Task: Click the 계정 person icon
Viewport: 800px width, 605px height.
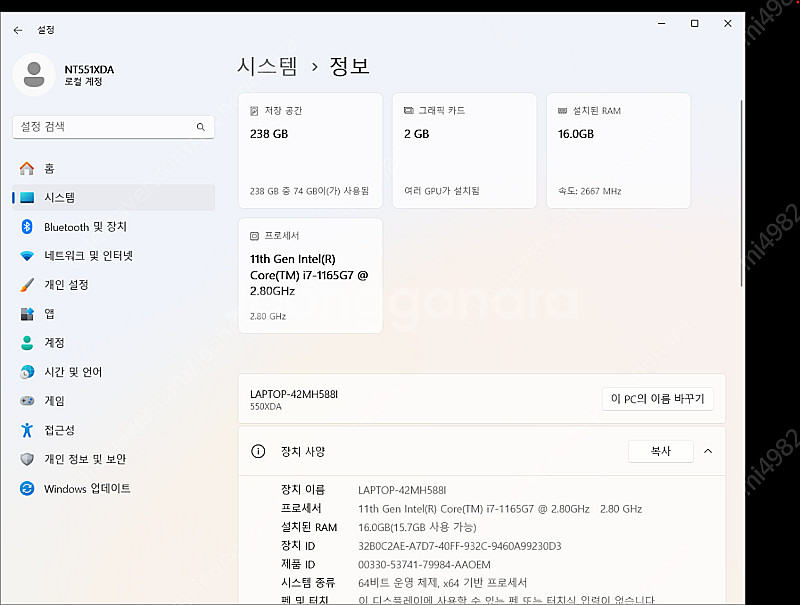Action: tap(27, 343)
